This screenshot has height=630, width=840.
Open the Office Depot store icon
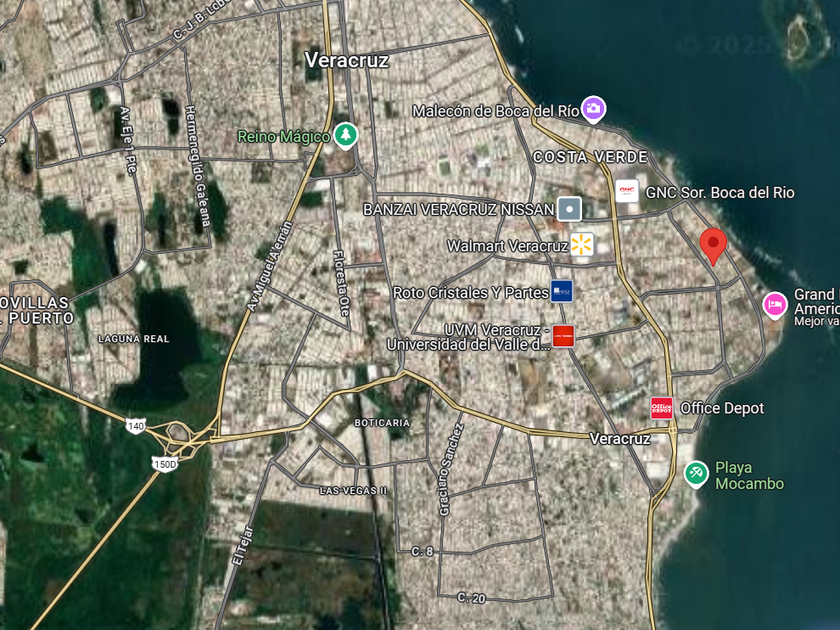tap(662, 408)
